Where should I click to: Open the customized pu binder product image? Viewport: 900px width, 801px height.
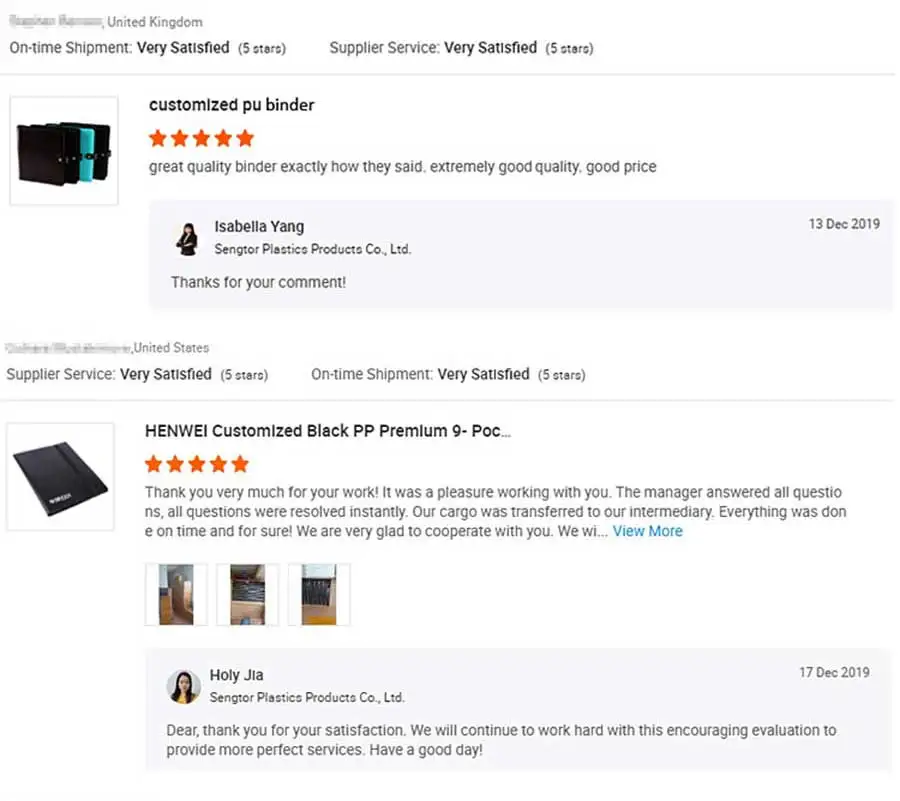pyautogui.click(x=64, y=151)
